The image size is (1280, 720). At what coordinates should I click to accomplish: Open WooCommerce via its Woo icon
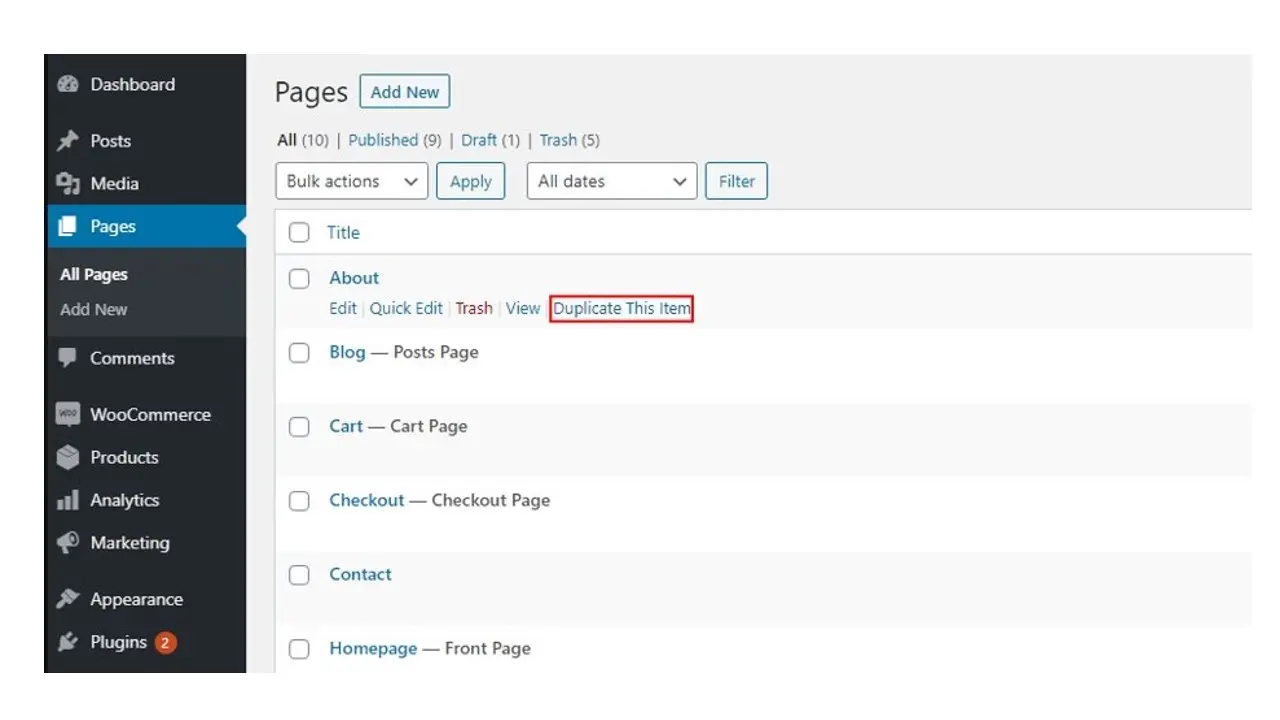(x=68, y=414)
